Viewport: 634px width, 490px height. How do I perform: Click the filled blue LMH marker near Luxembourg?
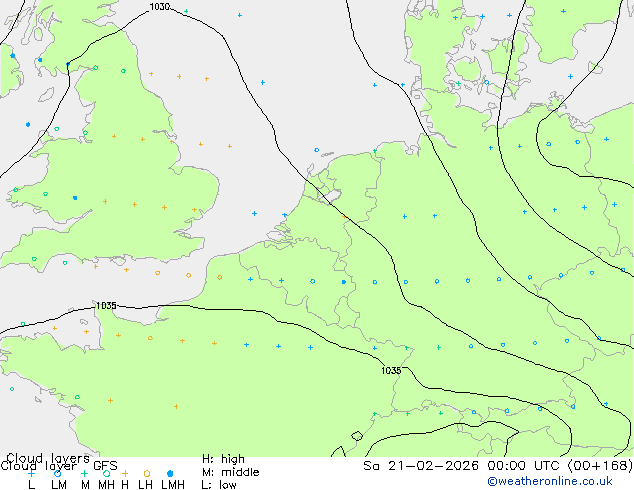tap(344, 282)
